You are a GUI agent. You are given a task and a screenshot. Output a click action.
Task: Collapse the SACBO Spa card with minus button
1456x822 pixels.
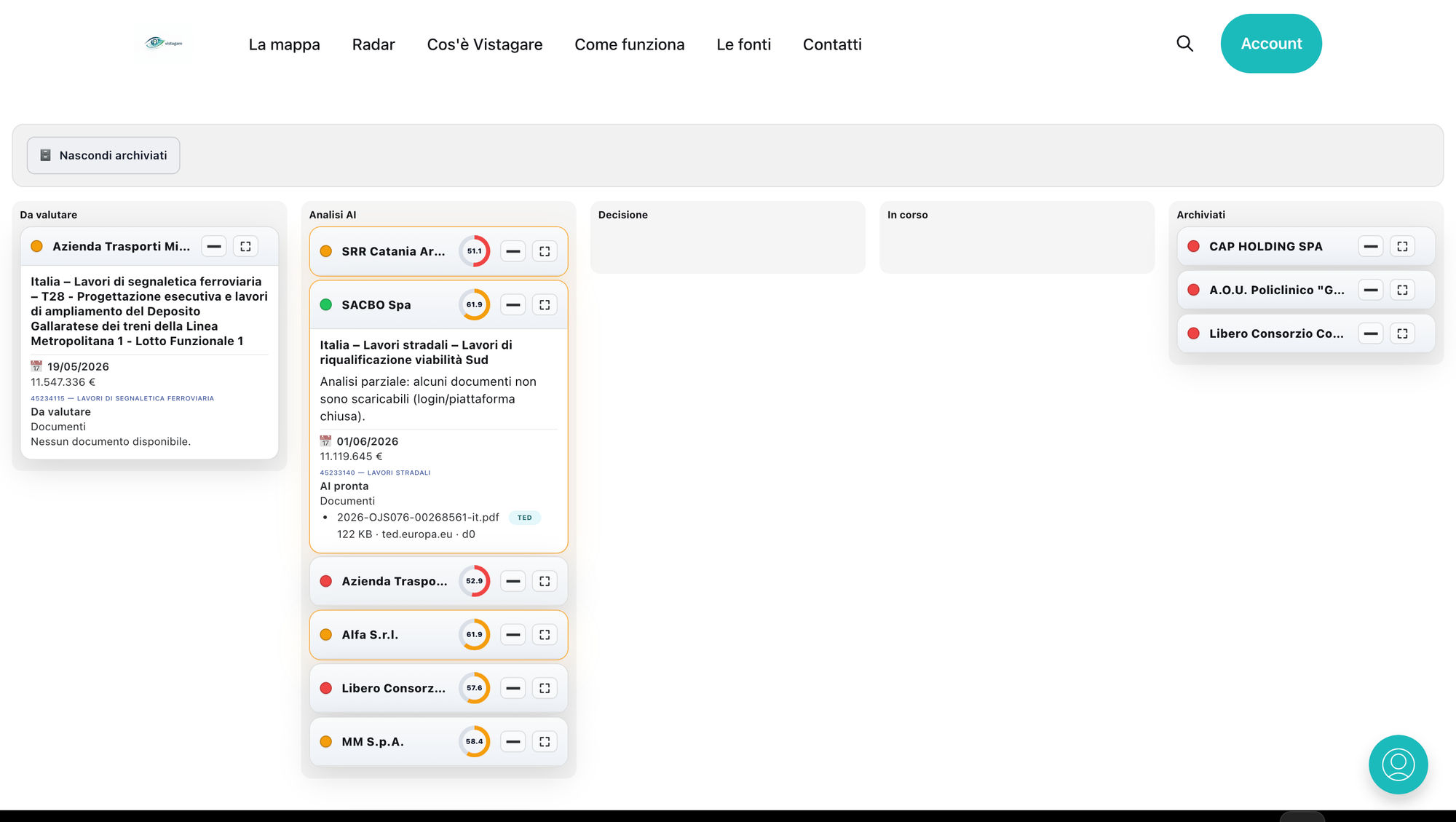pyautogui.click(x=513, y=305)
